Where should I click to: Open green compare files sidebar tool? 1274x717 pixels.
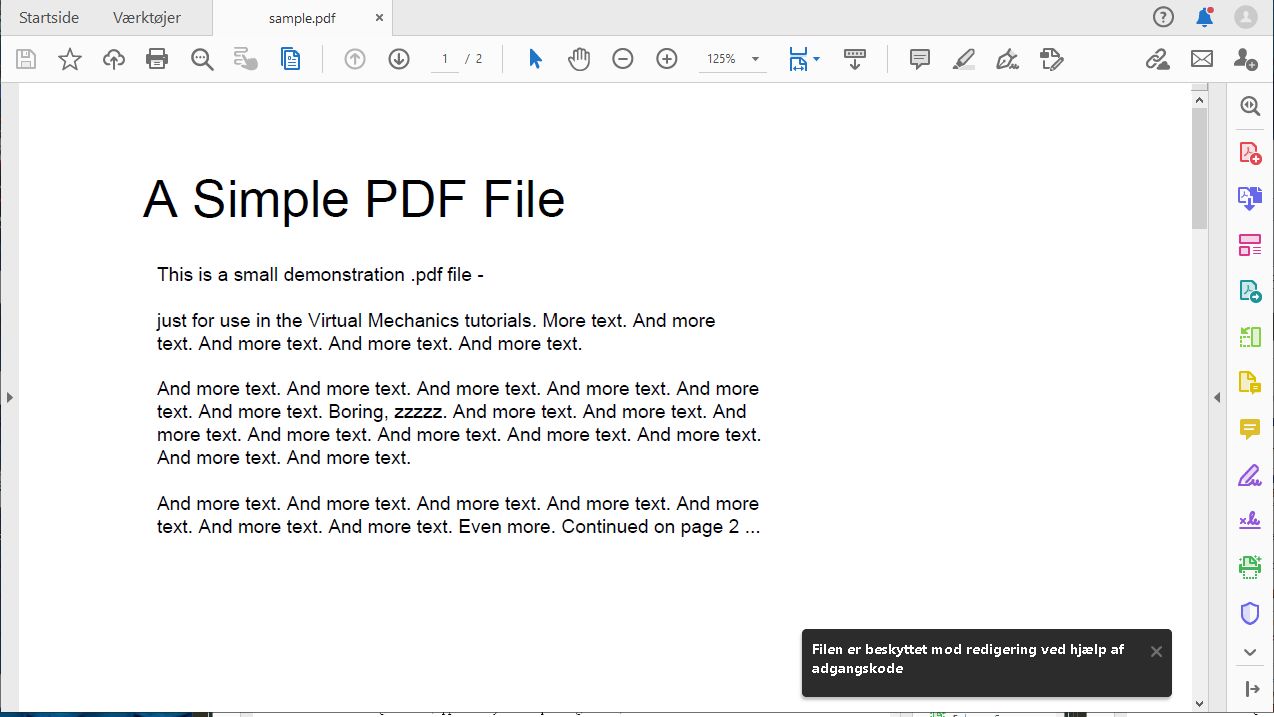coord(1250,337)
